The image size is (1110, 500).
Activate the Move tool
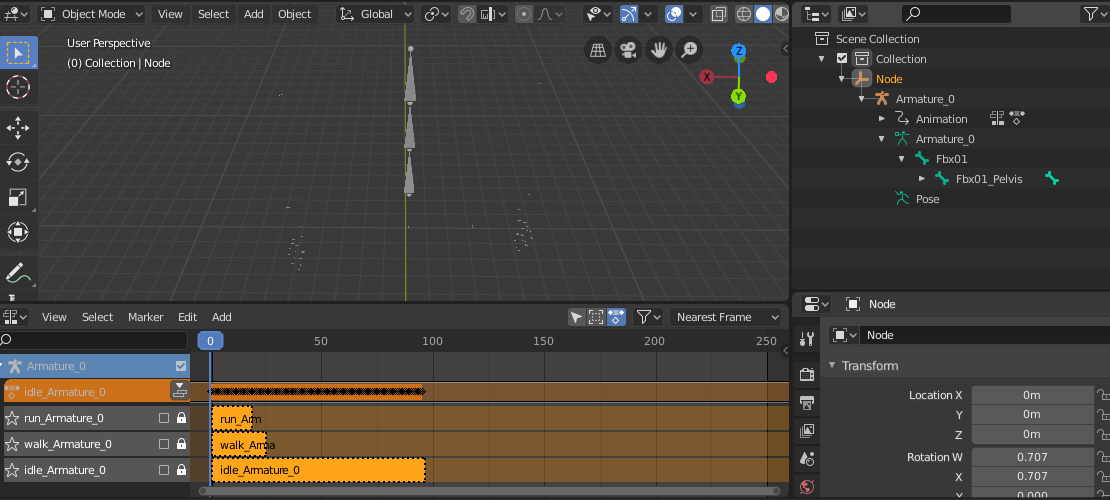click(x=18, y=126)
